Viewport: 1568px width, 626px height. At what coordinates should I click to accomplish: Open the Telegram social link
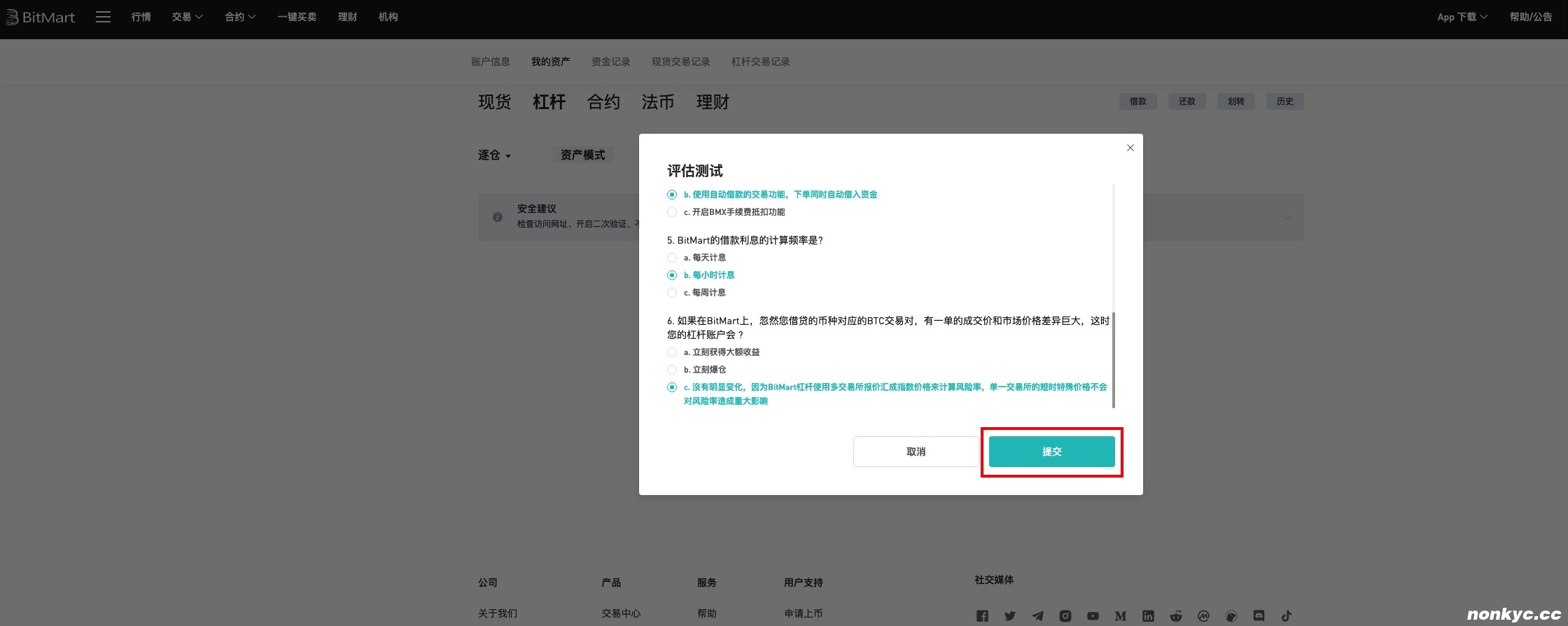point(1037,616)
